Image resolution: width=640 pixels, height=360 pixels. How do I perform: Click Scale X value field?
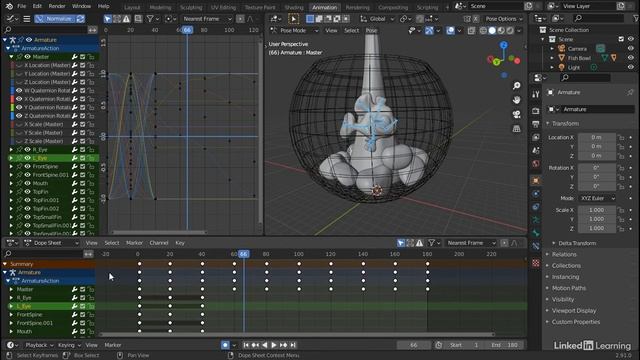[597, 210]
